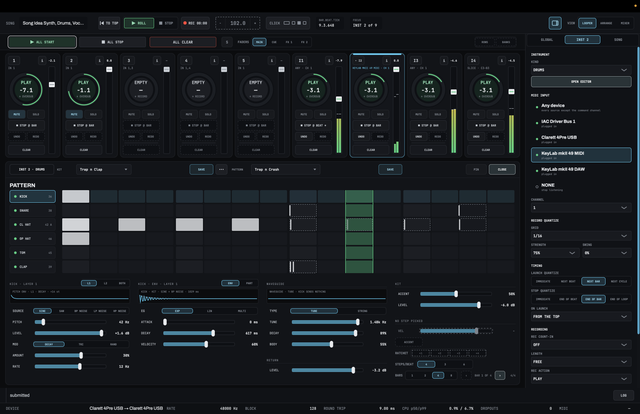Toggle Solo on track 1

coord(36,114)
